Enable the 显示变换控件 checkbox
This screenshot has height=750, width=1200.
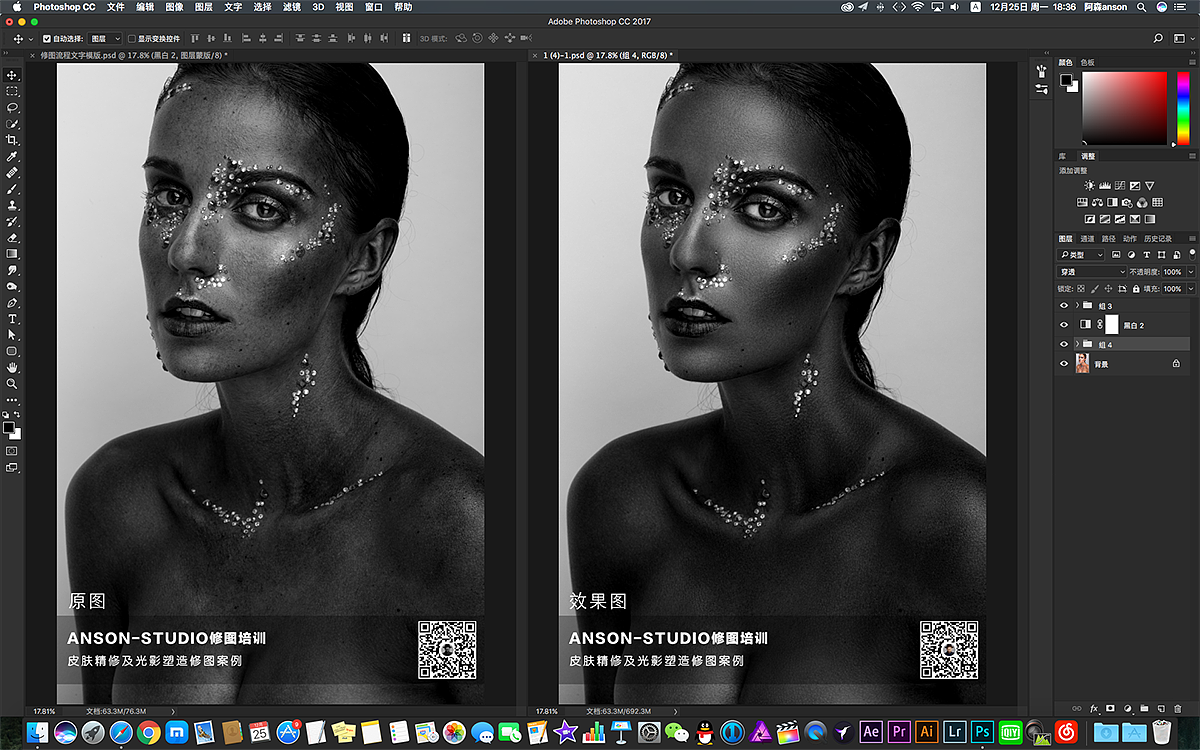(x=131, y=39)
